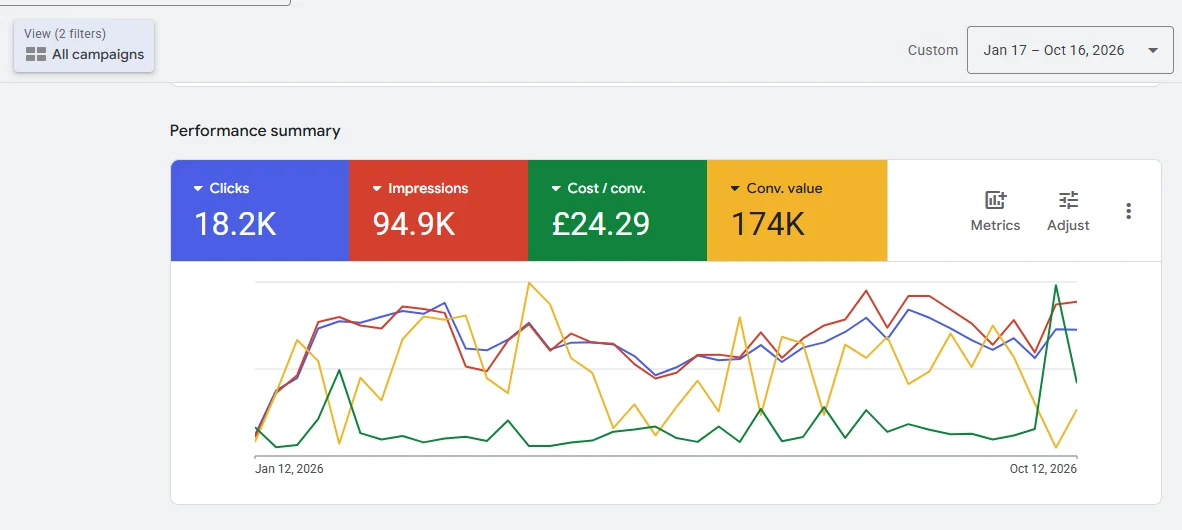The image size is (1182, 530).
Task: Open the date range dropdown Jan 17 – Oct 16, 2026
Action: pyautogui.click(x=1070, y=51)
